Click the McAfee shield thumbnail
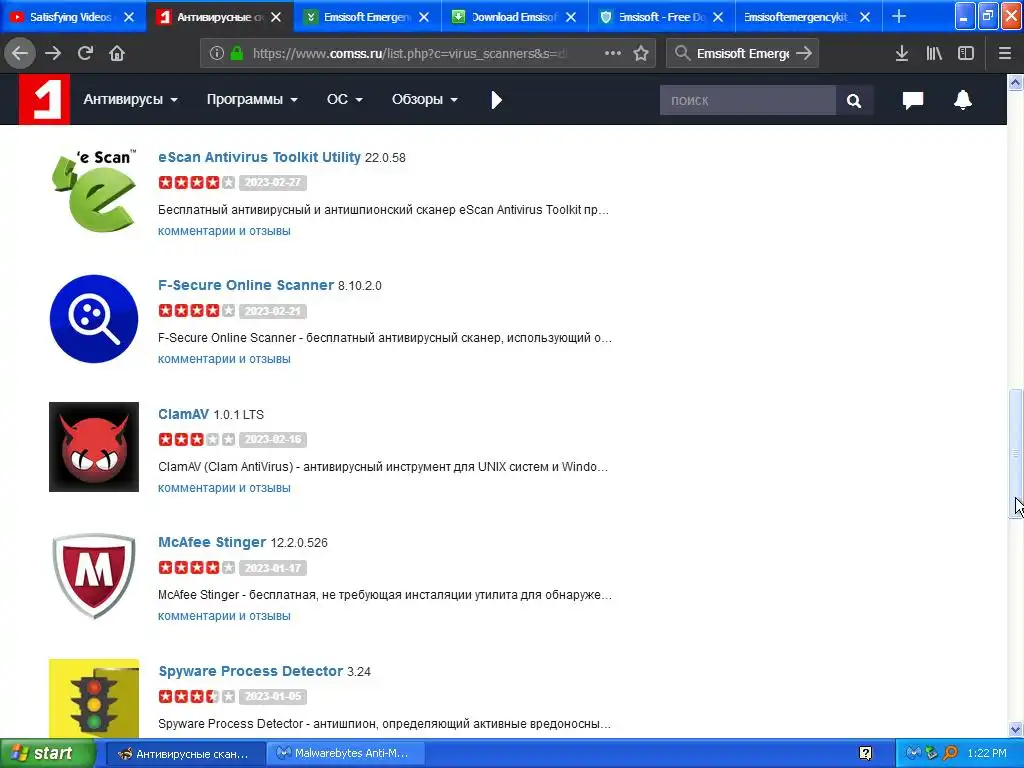Image resolution: width=1024 pixels, height=768 pixels. [94, 575]
